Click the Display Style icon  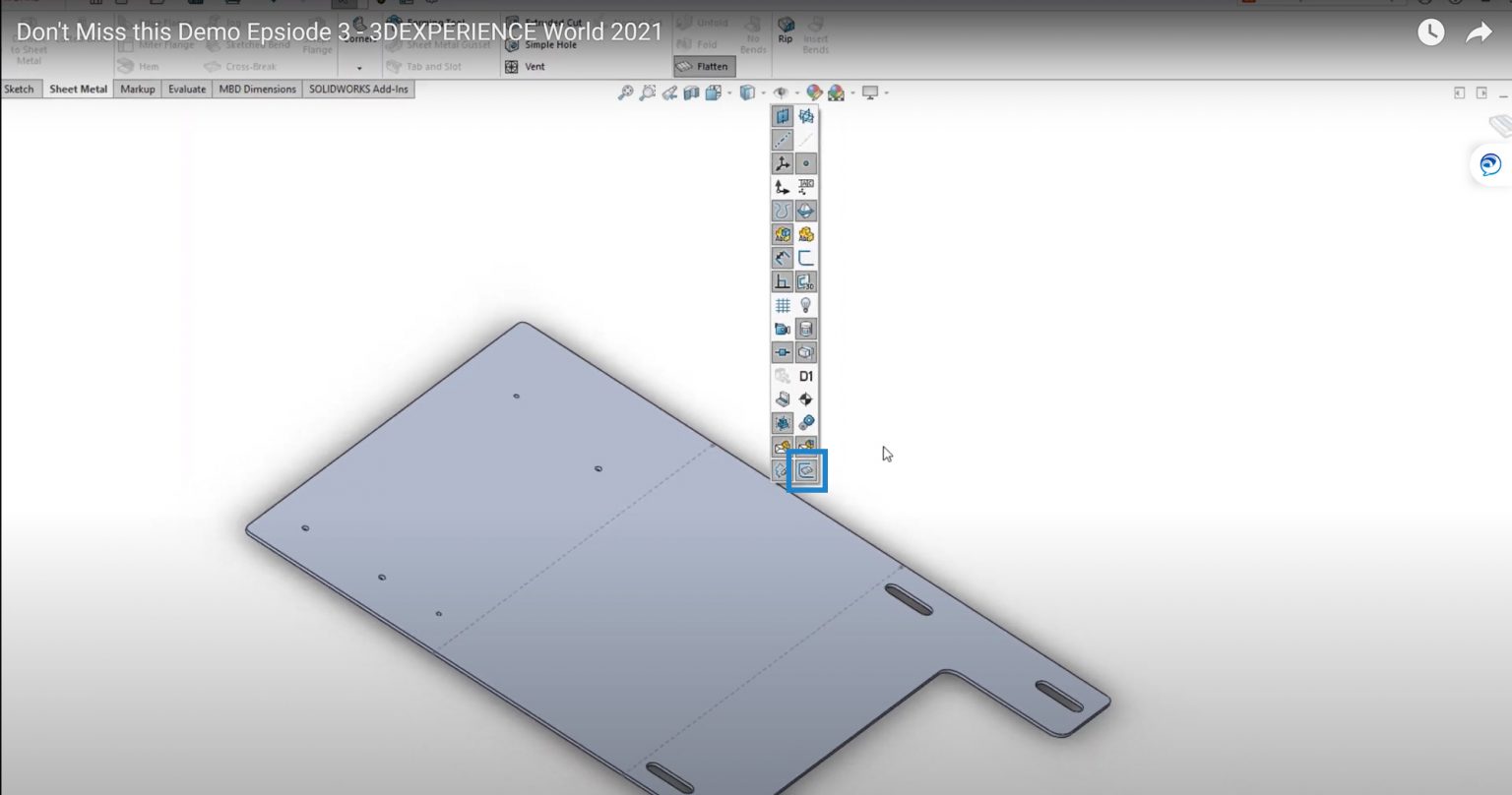pos(748,92)
